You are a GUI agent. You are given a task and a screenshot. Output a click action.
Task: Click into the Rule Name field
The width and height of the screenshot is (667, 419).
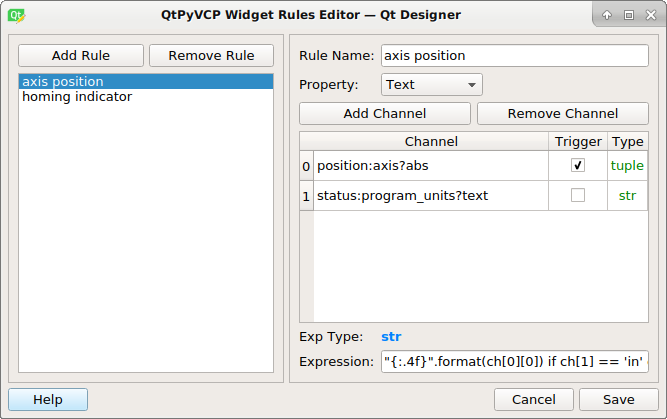coord(515,55)
